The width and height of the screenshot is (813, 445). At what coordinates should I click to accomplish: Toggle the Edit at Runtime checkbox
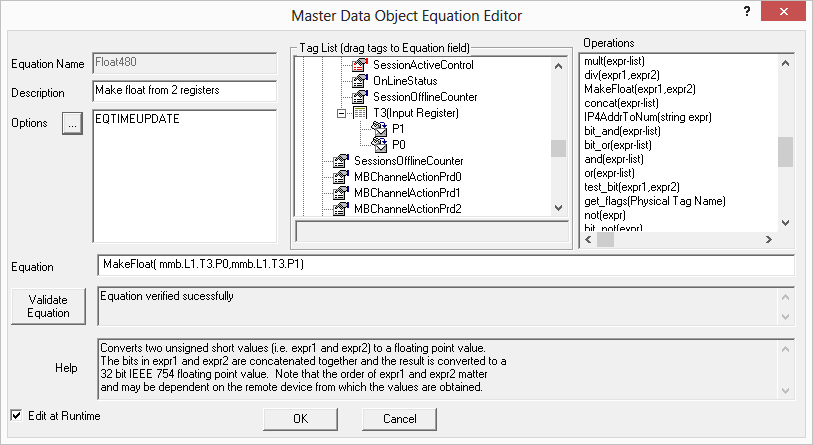(16, 415)
